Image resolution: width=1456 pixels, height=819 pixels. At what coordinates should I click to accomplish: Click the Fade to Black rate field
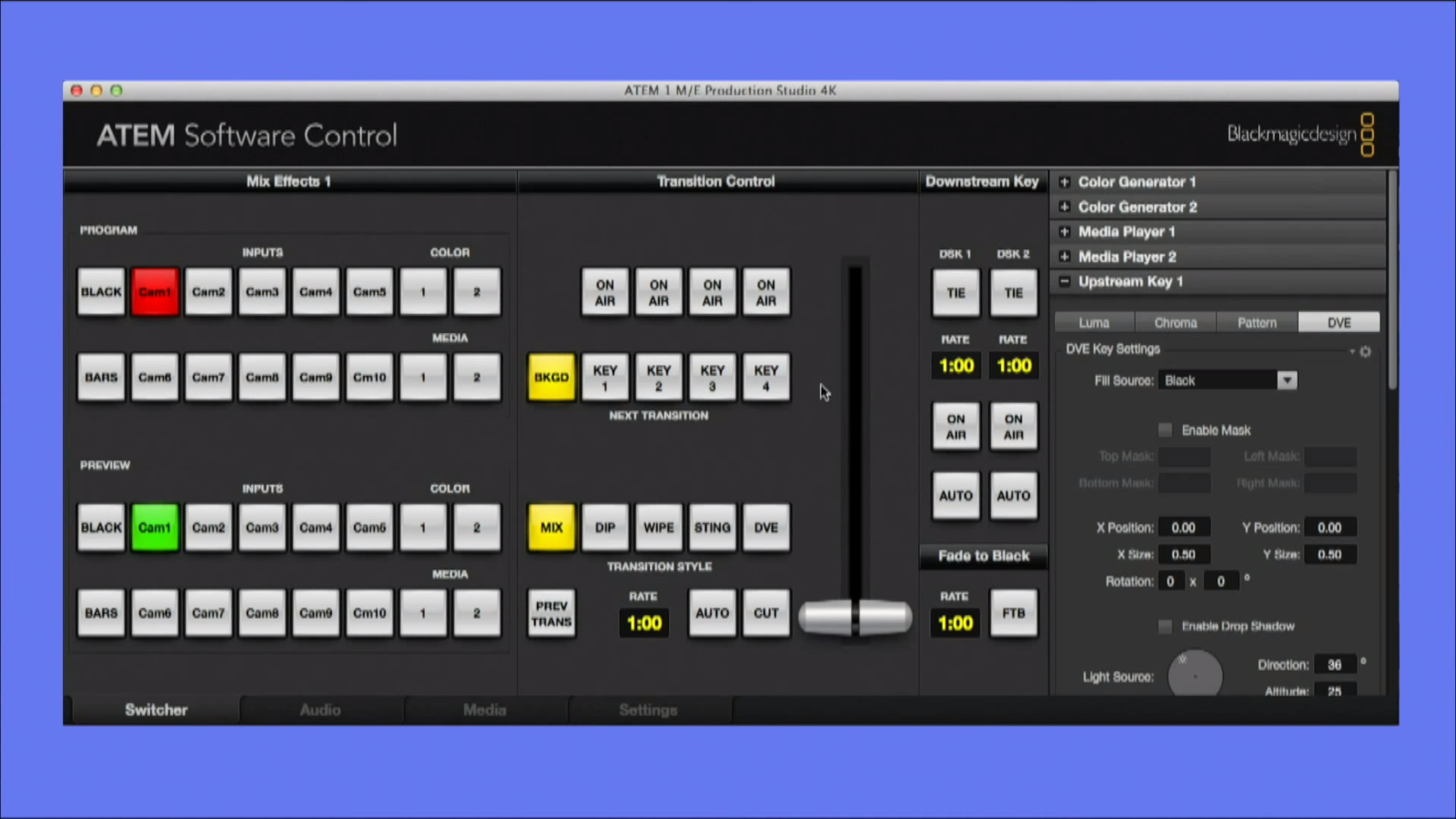[955, 623]
